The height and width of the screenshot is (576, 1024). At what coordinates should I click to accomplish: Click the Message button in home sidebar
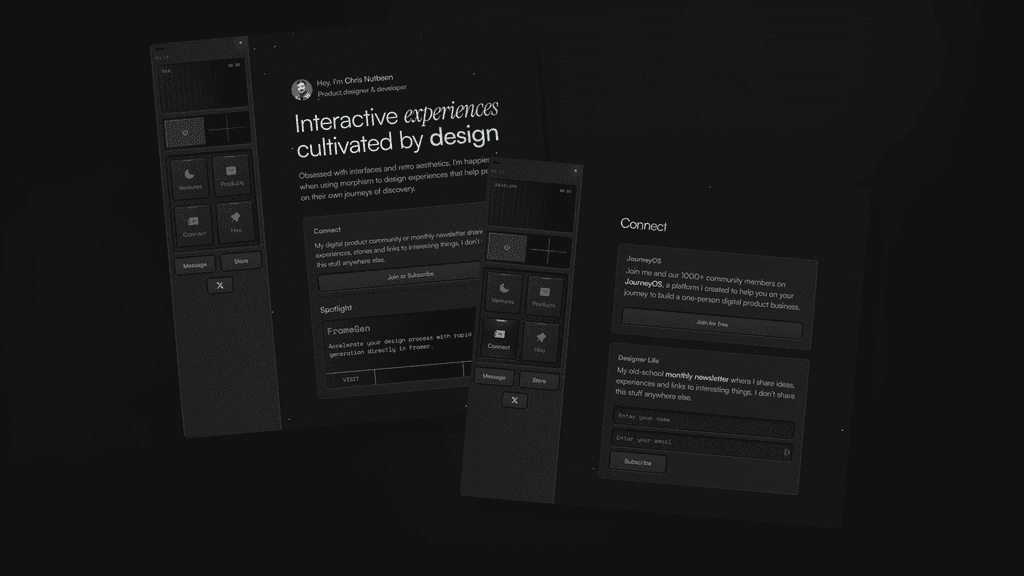195,265
